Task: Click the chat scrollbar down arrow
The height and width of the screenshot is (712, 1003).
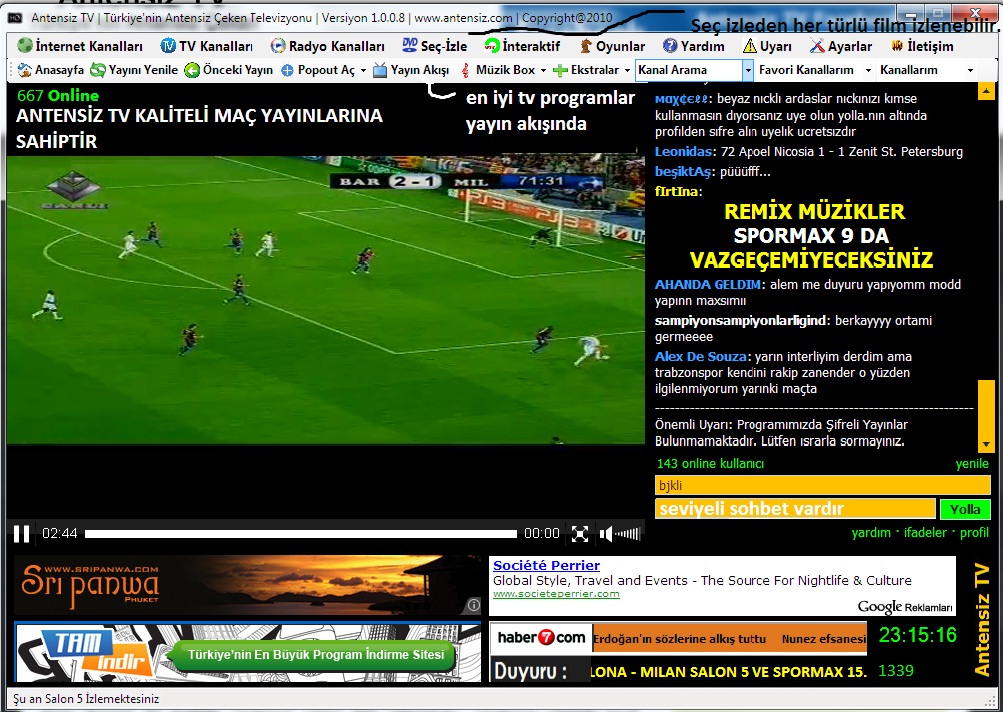Action: 986,444
